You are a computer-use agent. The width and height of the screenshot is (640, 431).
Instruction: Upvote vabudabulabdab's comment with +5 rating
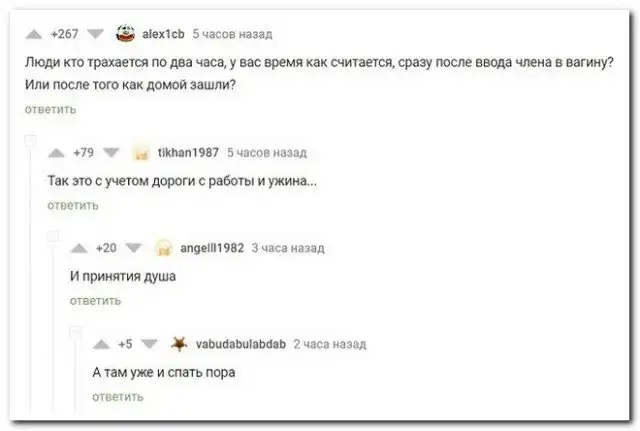101,344
